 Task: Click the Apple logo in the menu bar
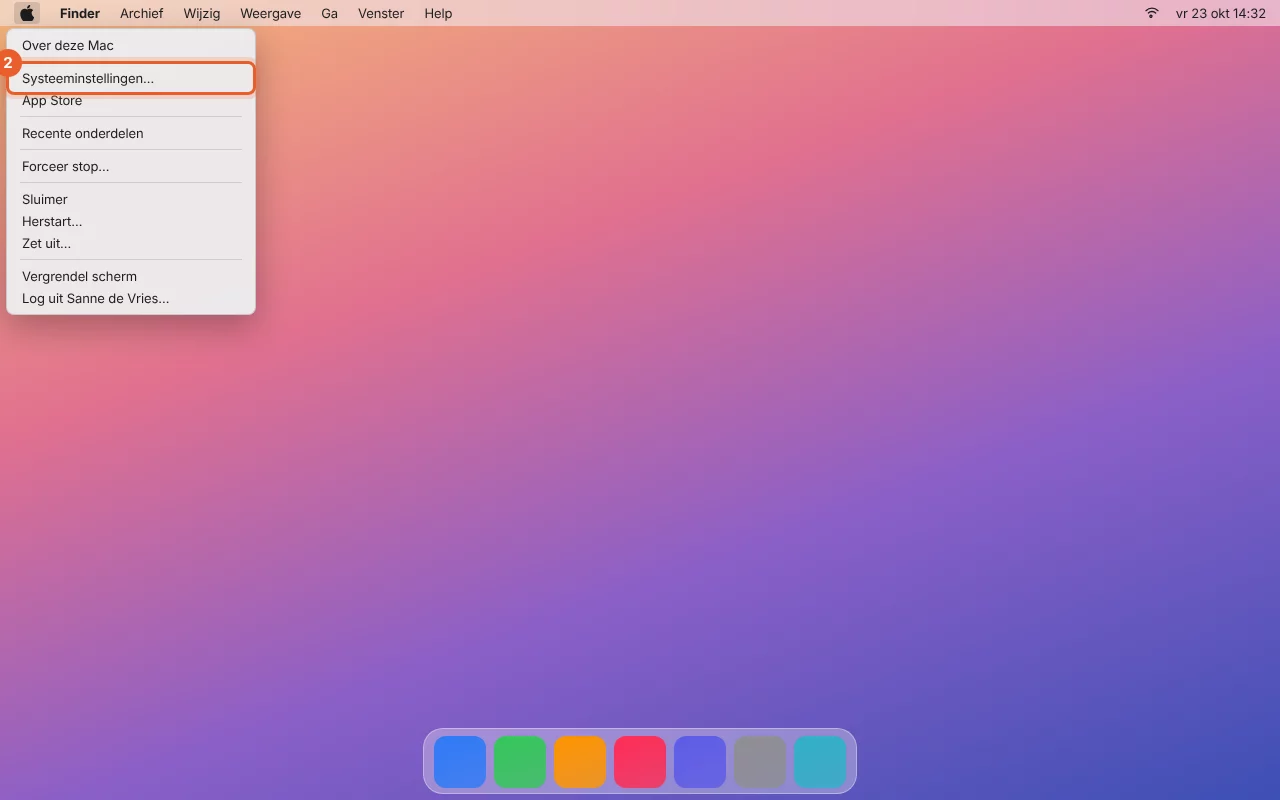coord(27,13)
